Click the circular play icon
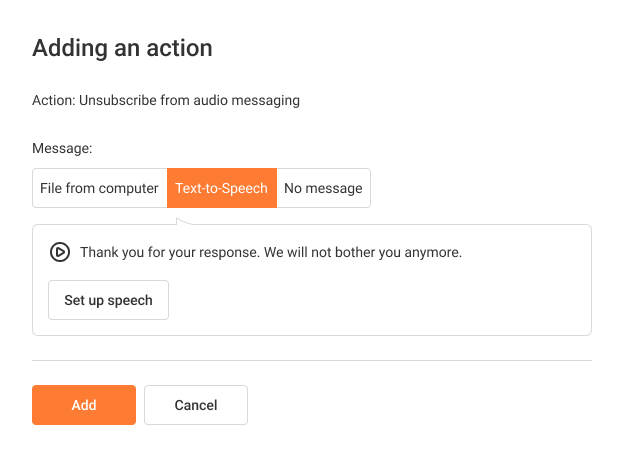The height and width of the screenshot is (457, 624). click(60, 252)
